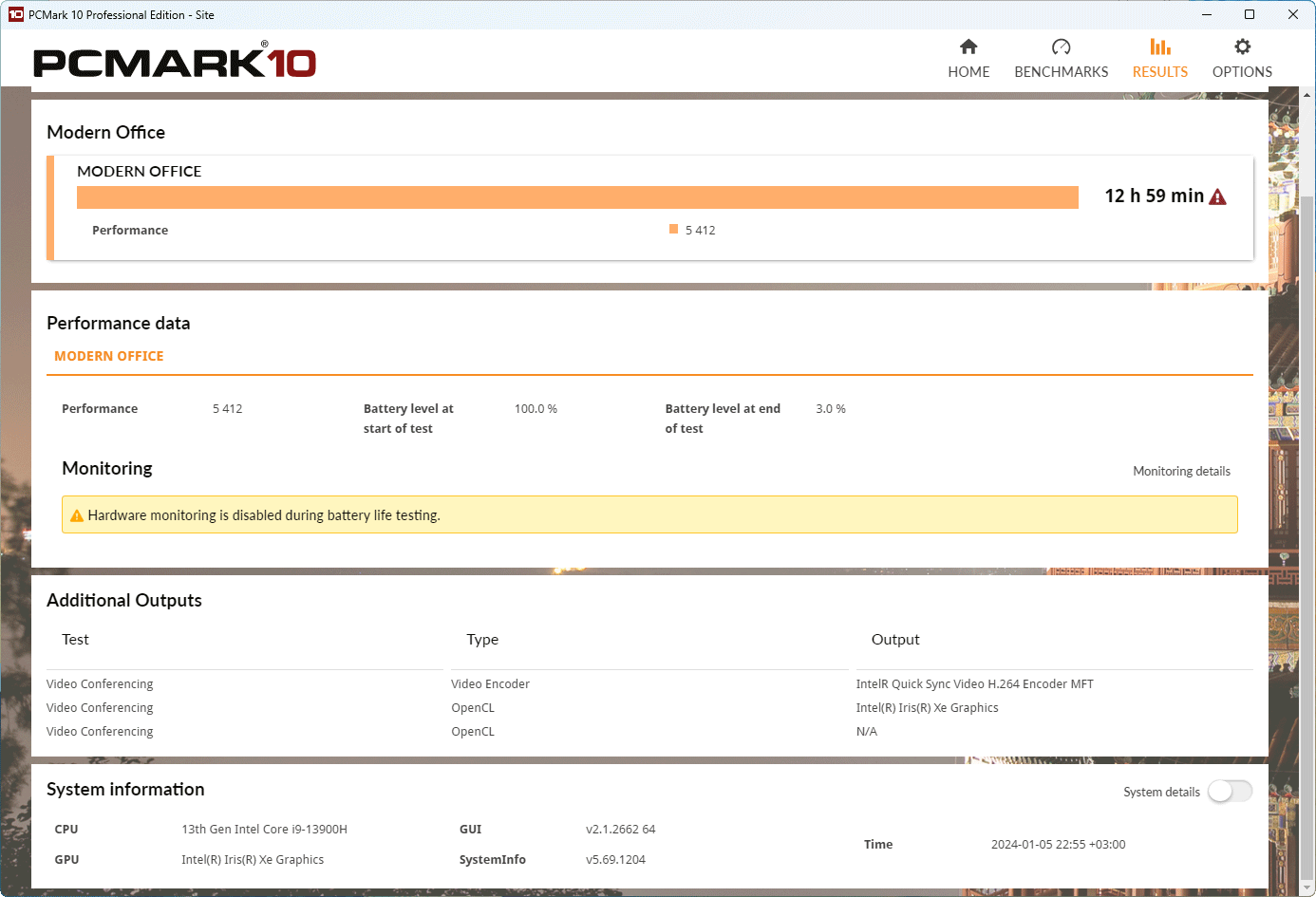
Task: Click the red warning triangle beside 12 h 59 min
Action: point(1217,196)
